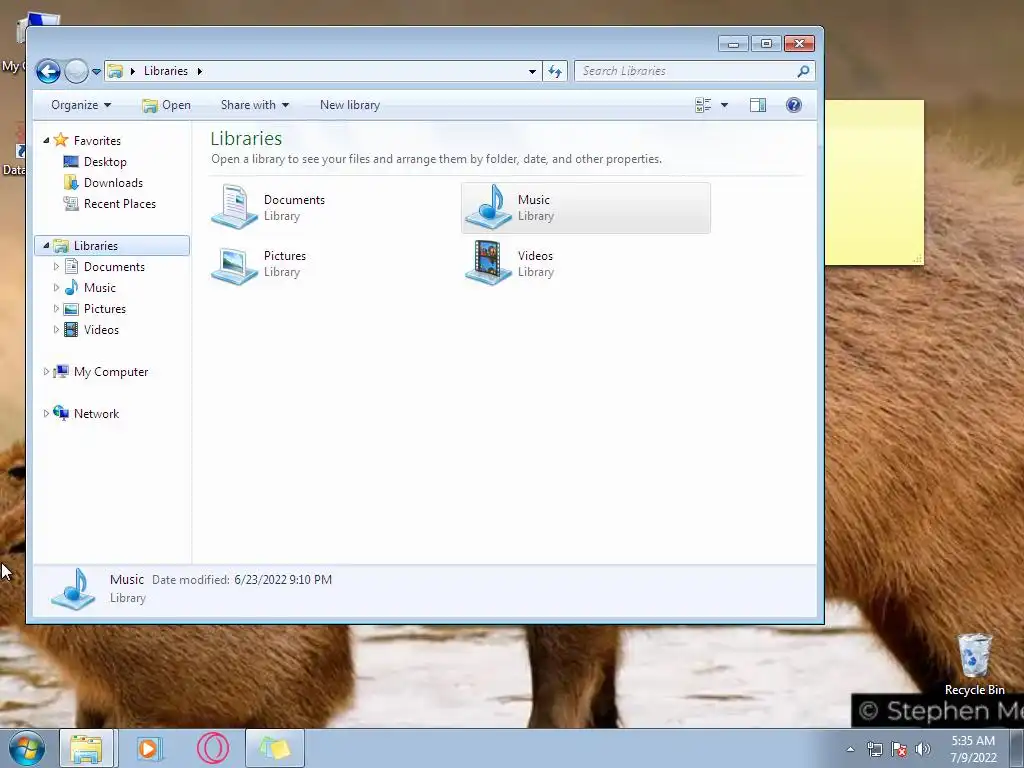
Task: Collapse the Libraries tree node
Action: click(46, 246)
